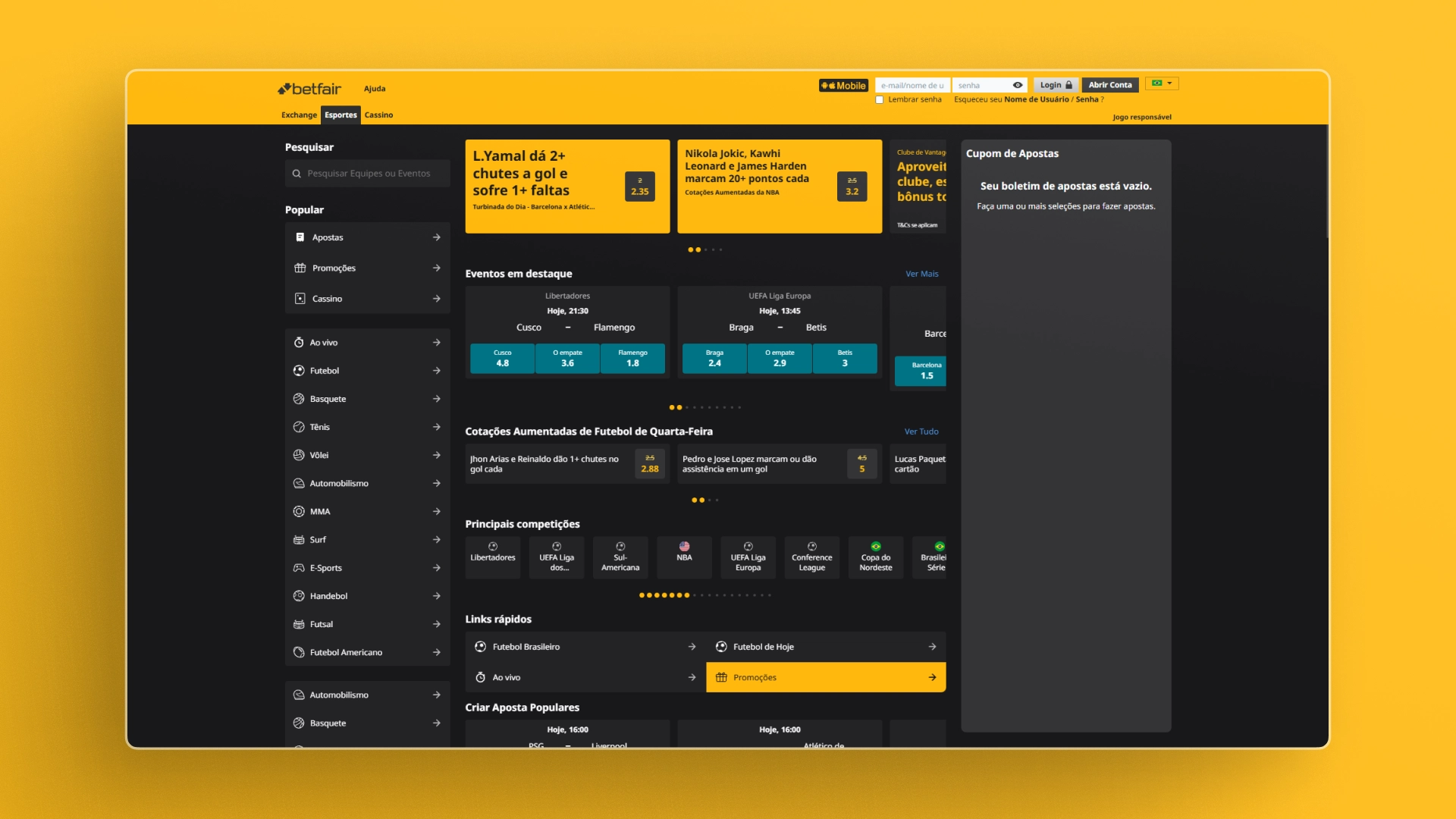Screen dimensions: 1456x819
Task: Expand Basquete arrow in the sports list
Action: pos(437,399)
